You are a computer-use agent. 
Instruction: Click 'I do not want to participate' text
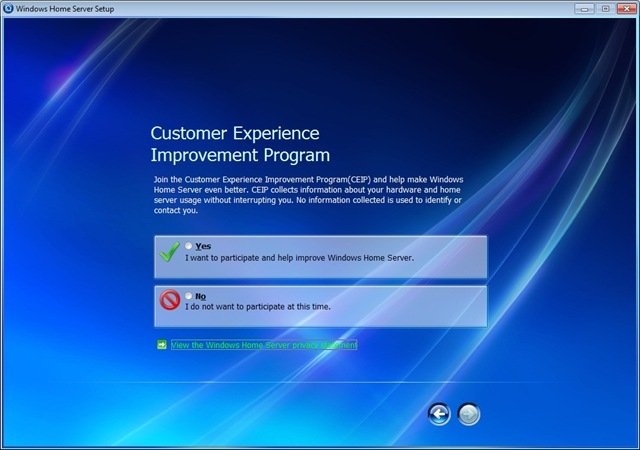[258, 307]
